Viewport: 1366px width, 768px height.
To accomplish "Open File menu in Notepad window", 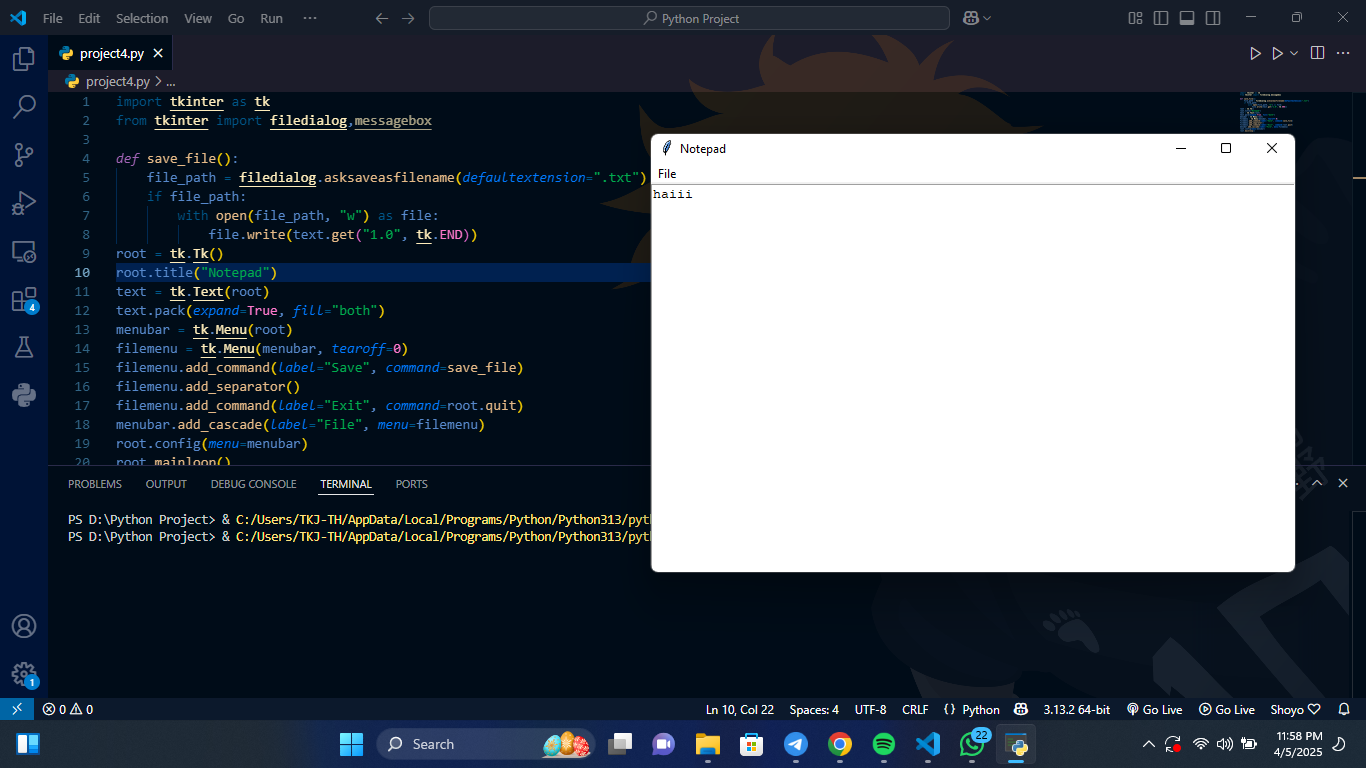I will point(667,174).
